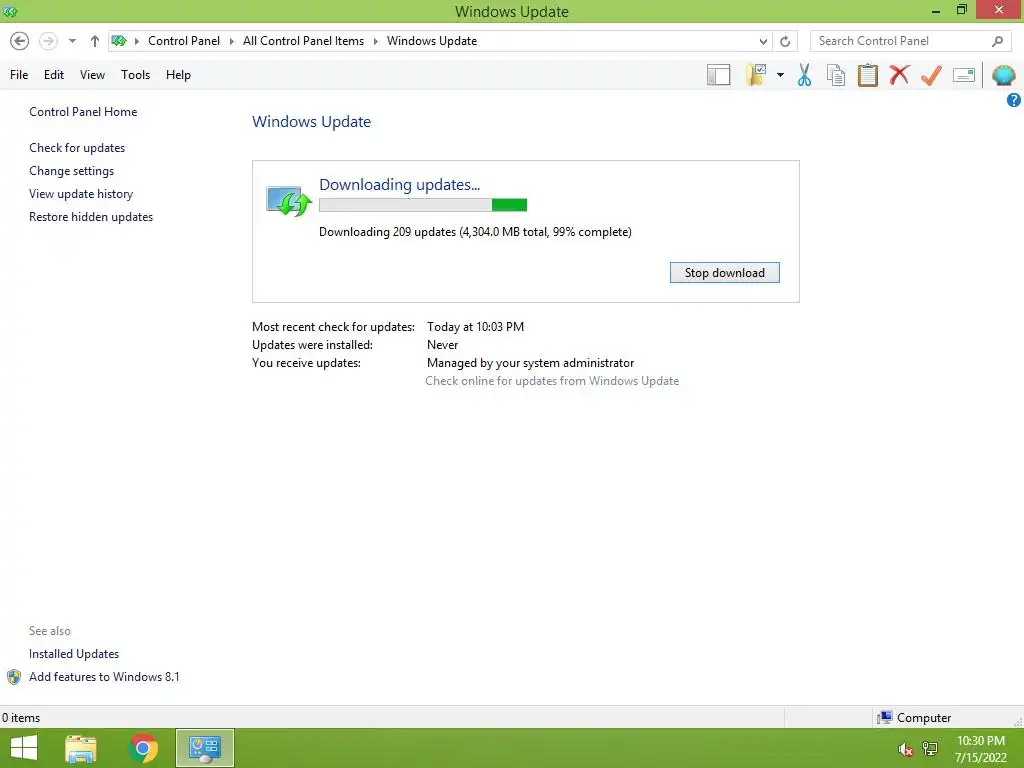Click the Back navigation arrow
The image size is (1024, 768).
(x=20, y=41)
